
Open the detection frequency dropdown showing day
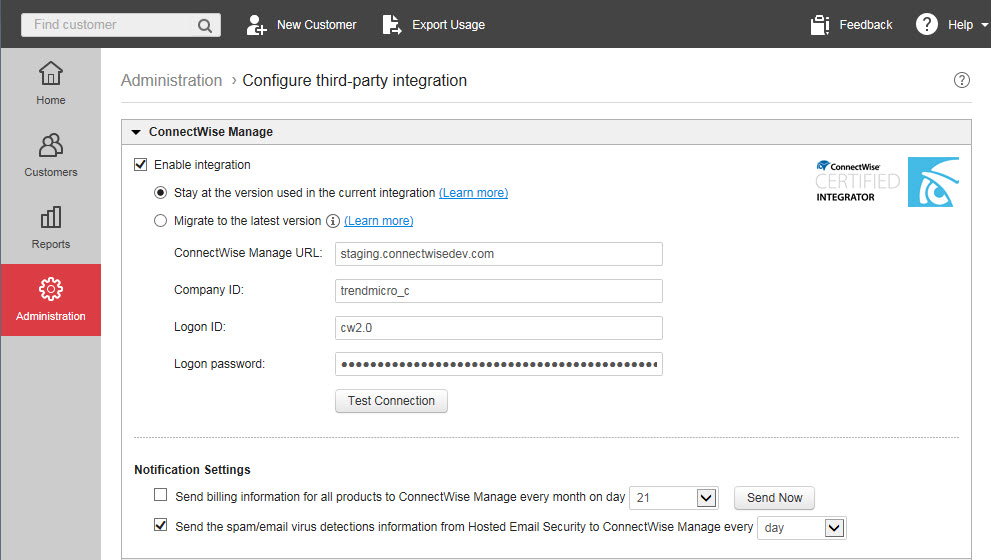835,527
